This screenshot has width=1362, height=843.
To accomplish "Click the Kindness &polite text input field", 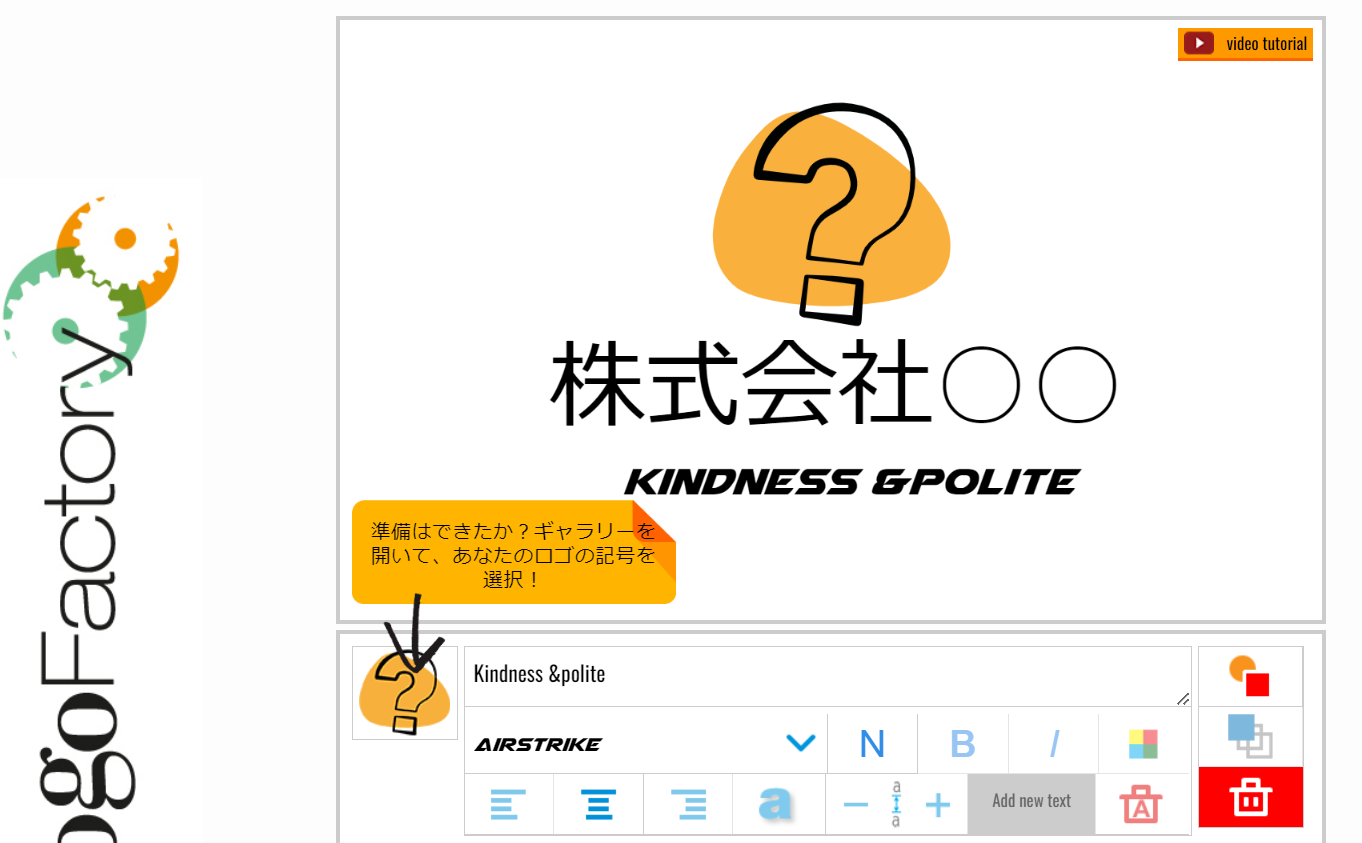I will (x=828, y=676).
